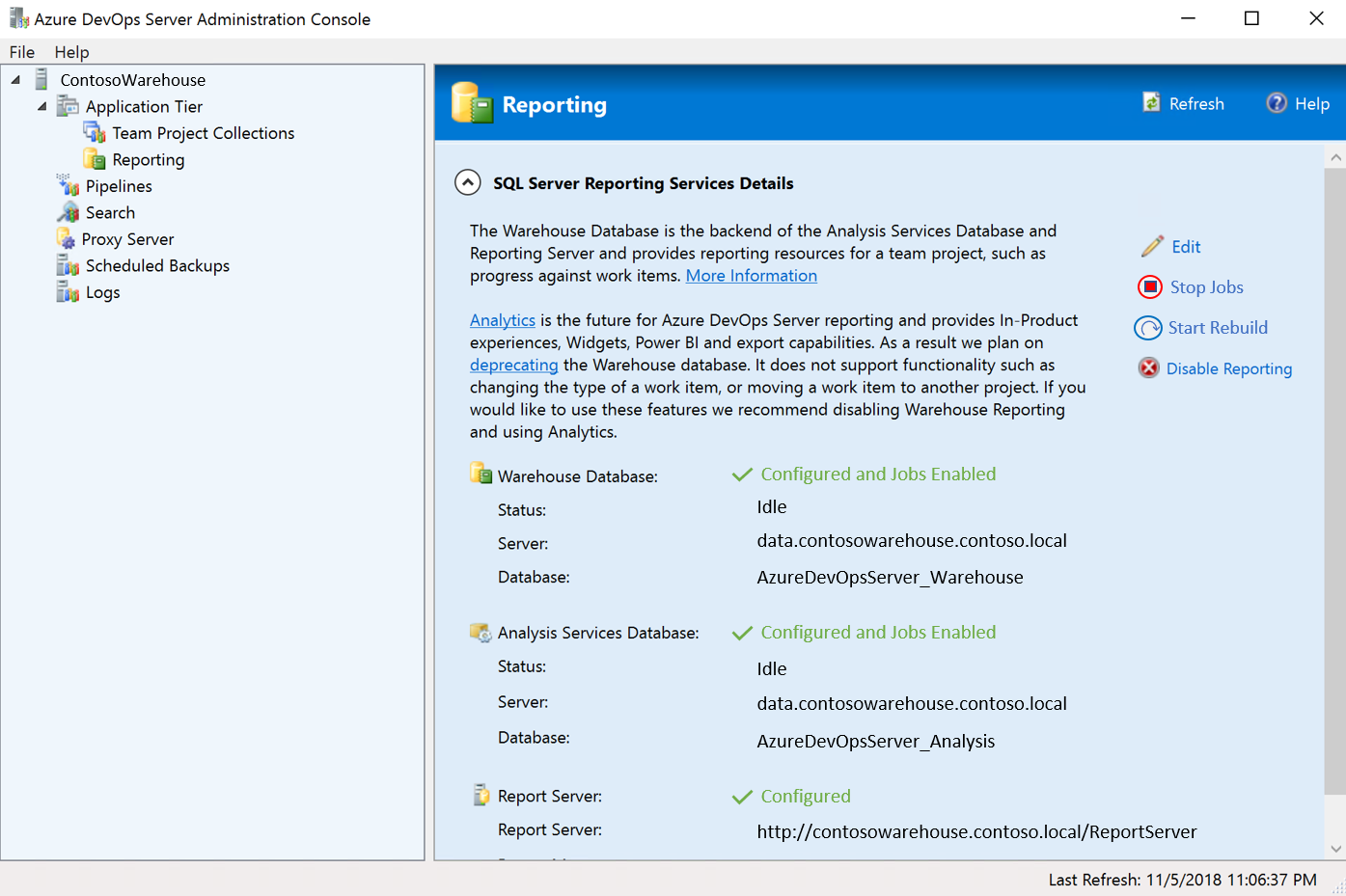Viewport: 1346px width, 896px height.
Task: Click the Disable Reporting red X icon
Action: coord(1149,367)
